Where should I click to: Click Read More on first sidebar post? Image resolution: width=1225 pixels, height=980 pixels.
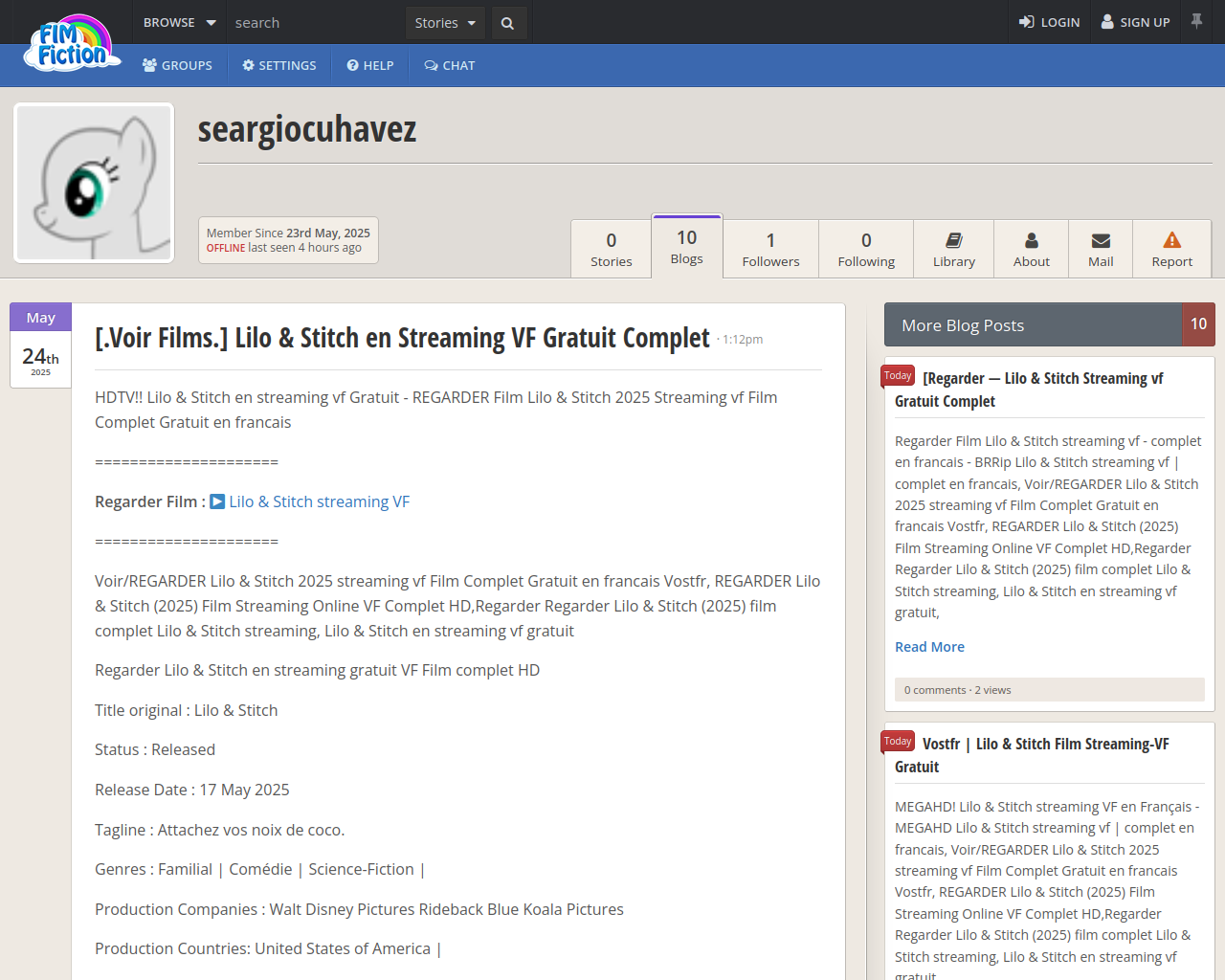coord(929,647)
